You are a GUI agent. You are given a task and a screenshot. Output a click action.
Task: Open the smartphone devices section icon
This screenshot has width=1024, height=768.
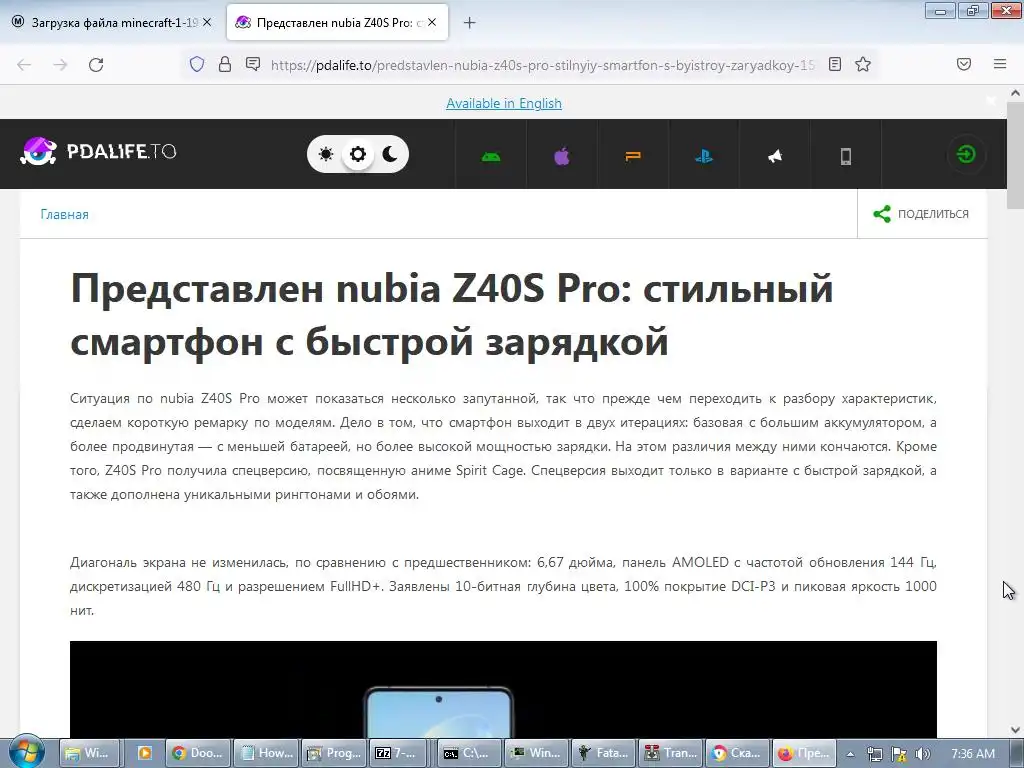pos(846,156)
